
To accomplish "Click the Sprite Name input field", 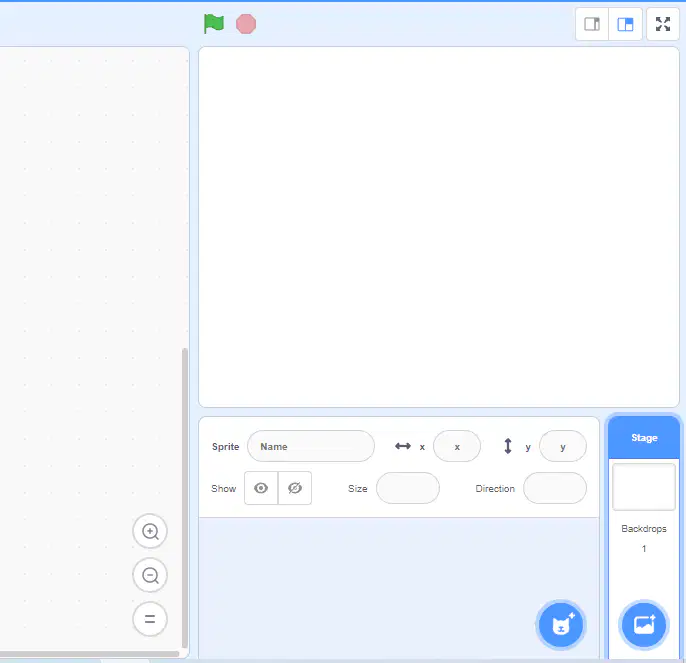I will coord(311,446).
